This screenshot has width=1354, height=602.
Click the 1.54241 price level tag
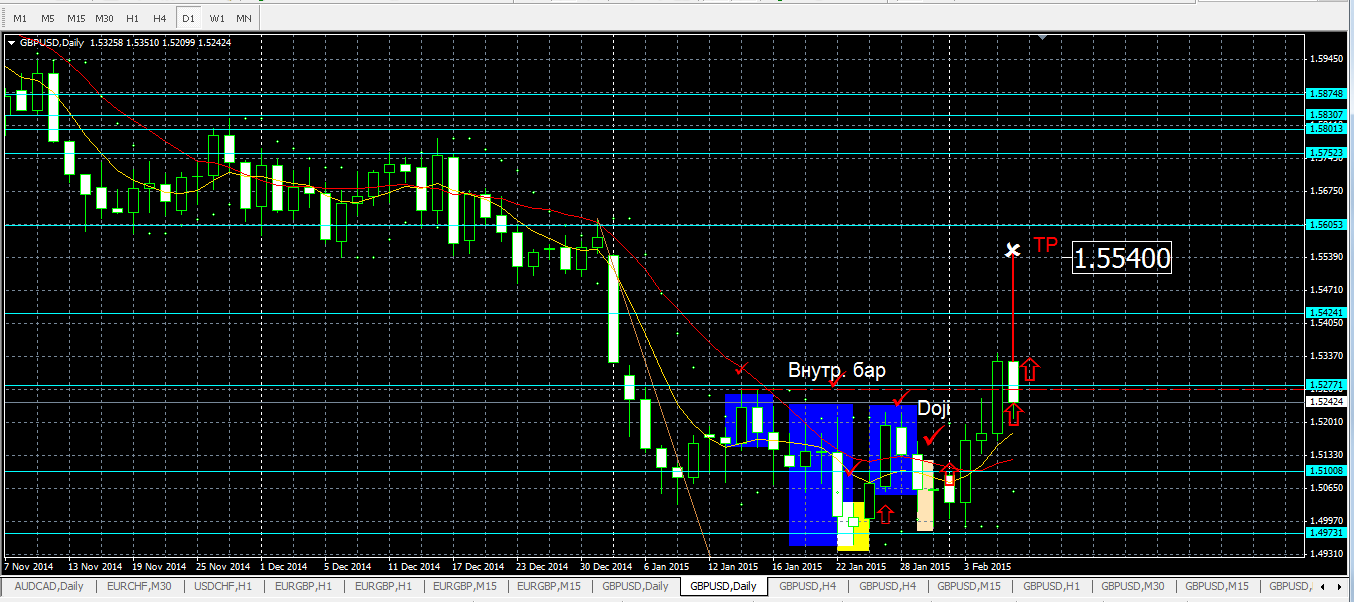point(1327,313)
